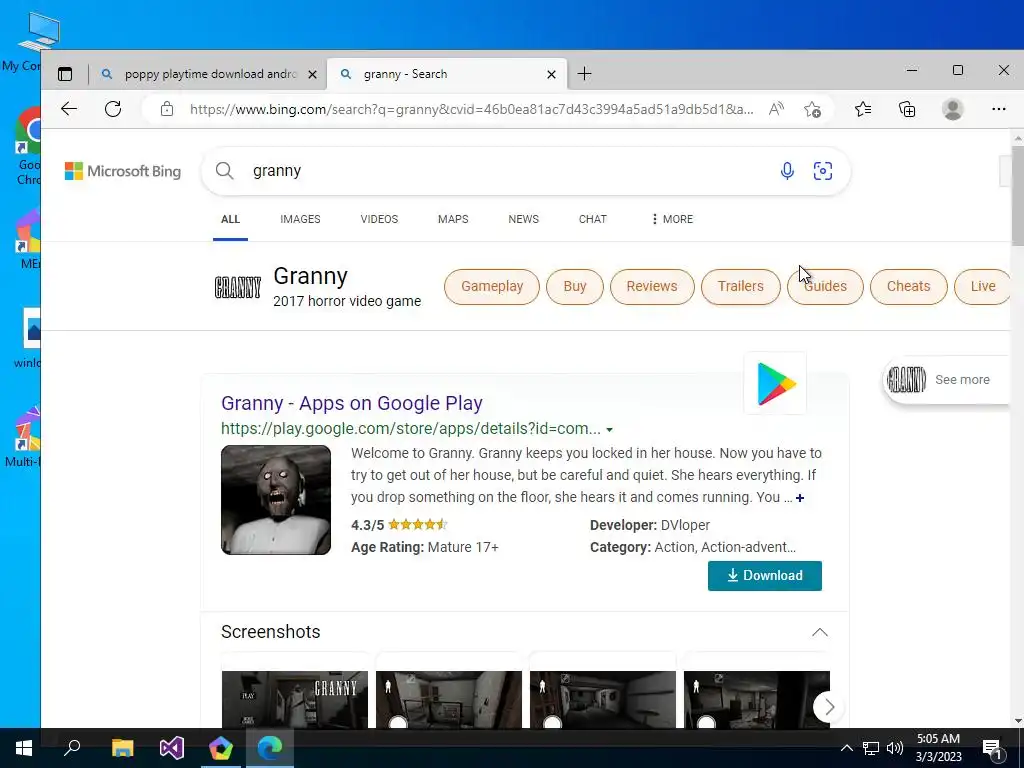Close the poppy playtime tab
The image size is (1024, 768).
(312, 74)
